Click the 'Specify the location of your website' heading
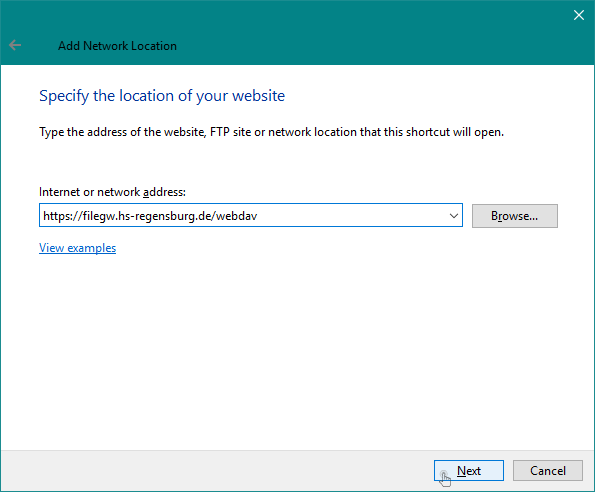 click(162, 96)
